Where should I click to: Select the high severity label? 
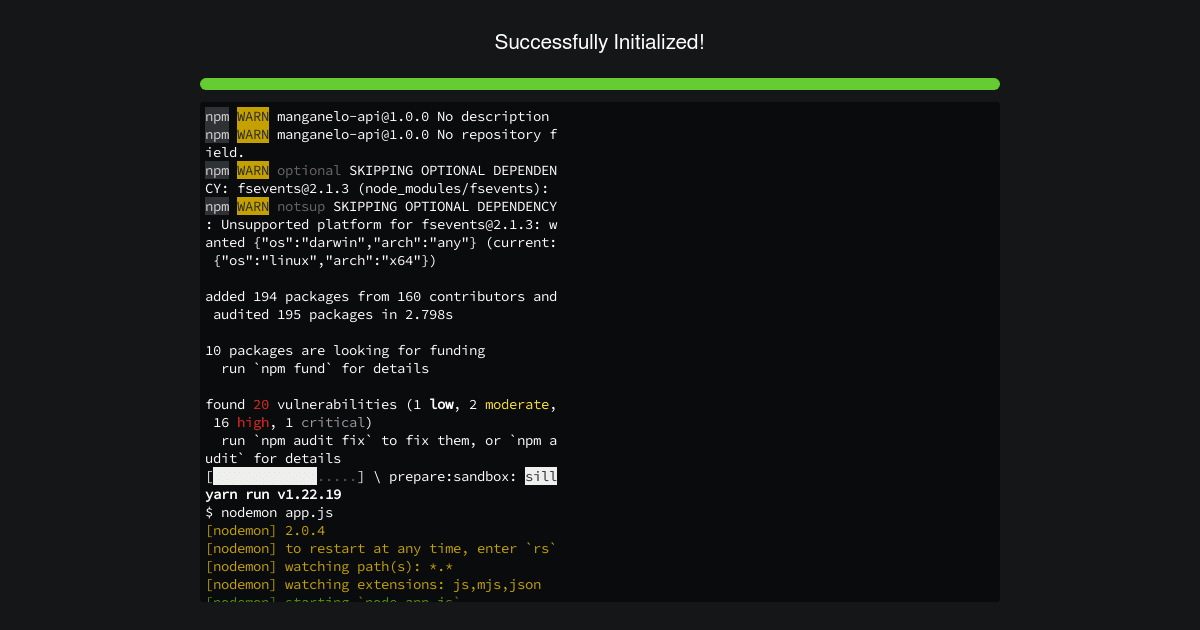point(252,422)
